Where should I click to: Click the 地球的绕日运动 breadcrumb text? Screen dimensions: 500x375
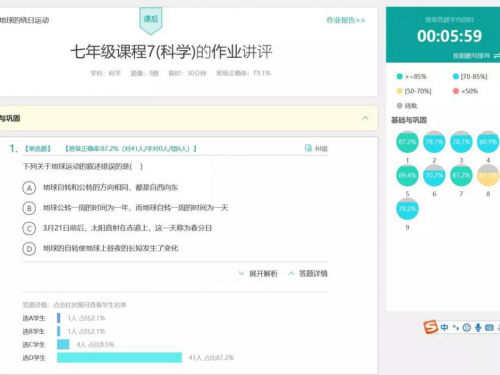(24, 20)
